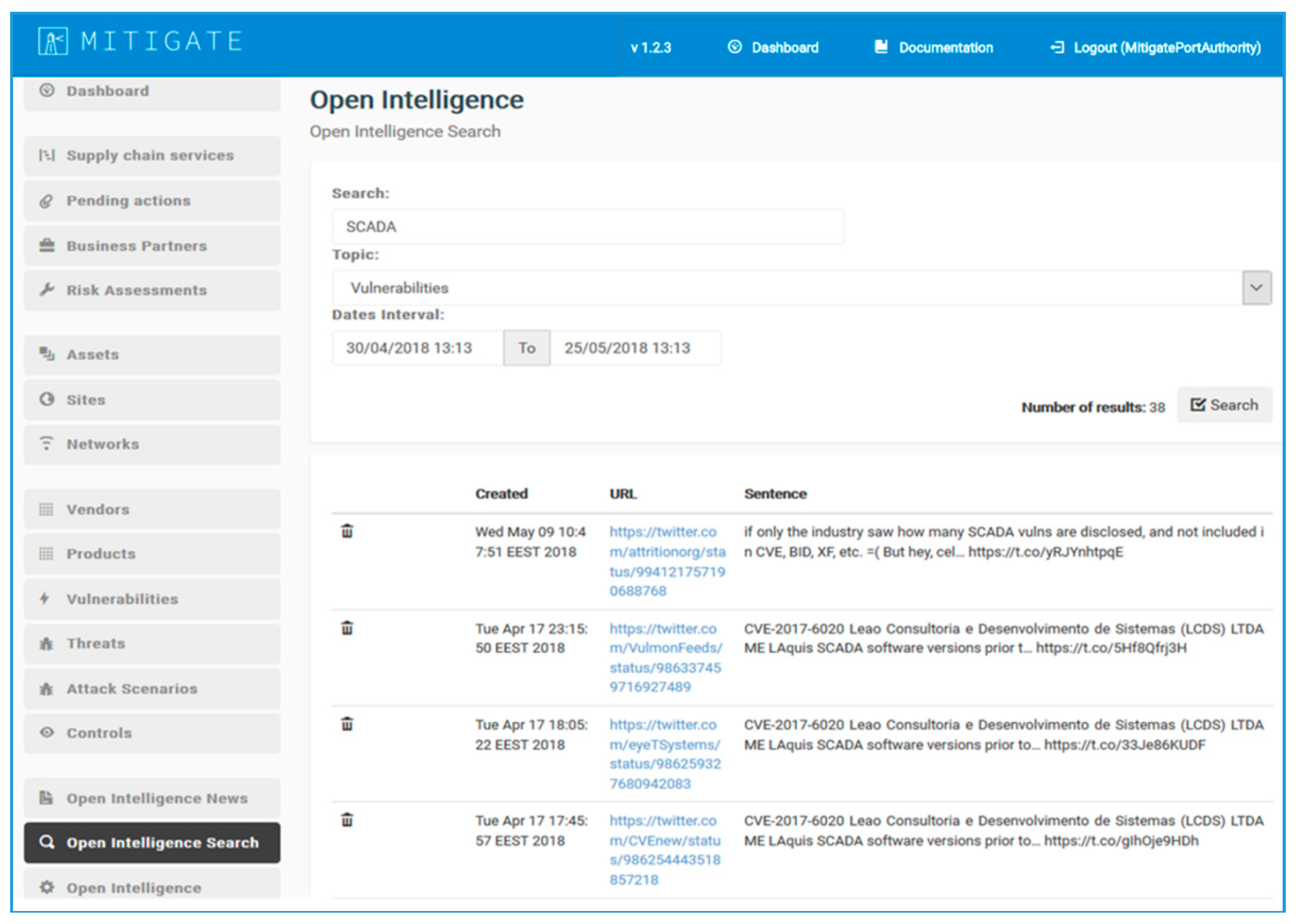Click the Documentation book icon
The height and width of the screenshot is (924, 1296).
[881, 47]
